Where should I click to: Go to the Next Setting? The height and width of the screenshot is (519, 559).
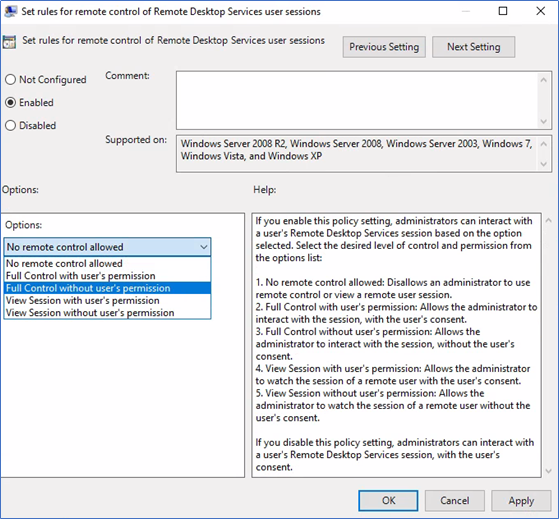point(473,47)
